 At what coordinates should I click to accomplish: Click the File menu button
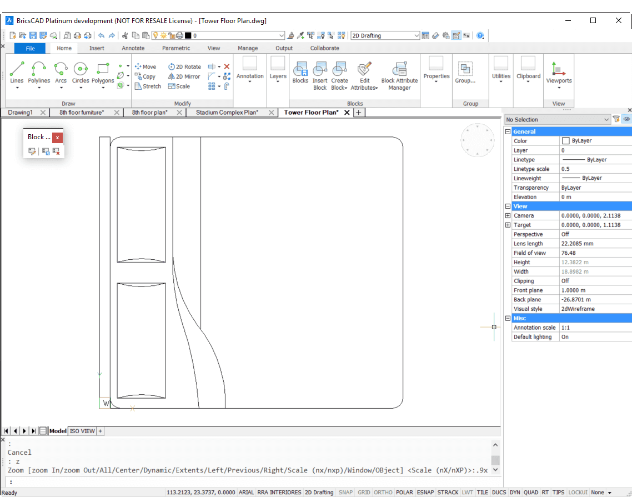(x=29, y=47)
